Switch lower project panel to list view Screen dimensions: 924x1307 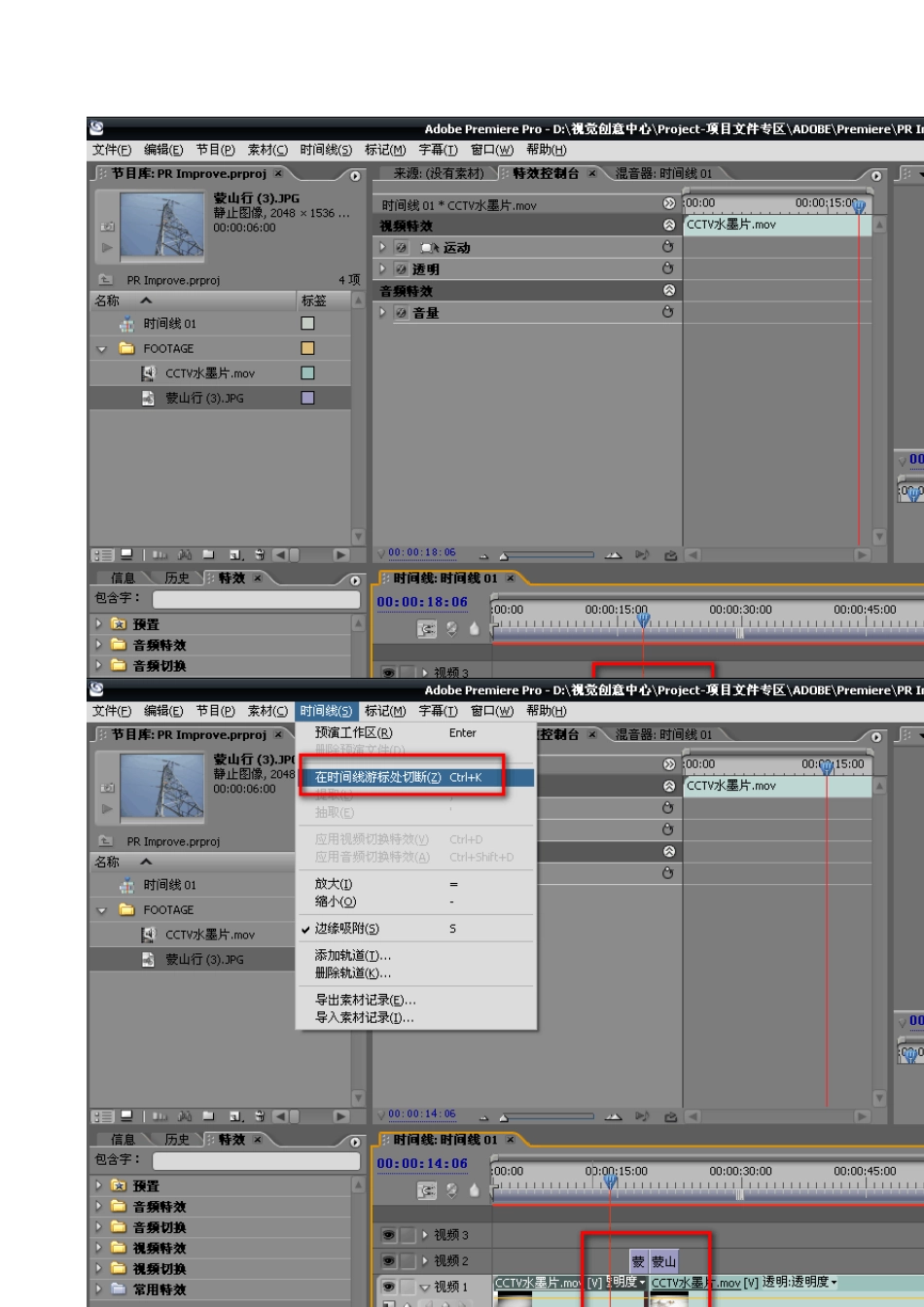pyautogui.click(x=103, y=1116)
